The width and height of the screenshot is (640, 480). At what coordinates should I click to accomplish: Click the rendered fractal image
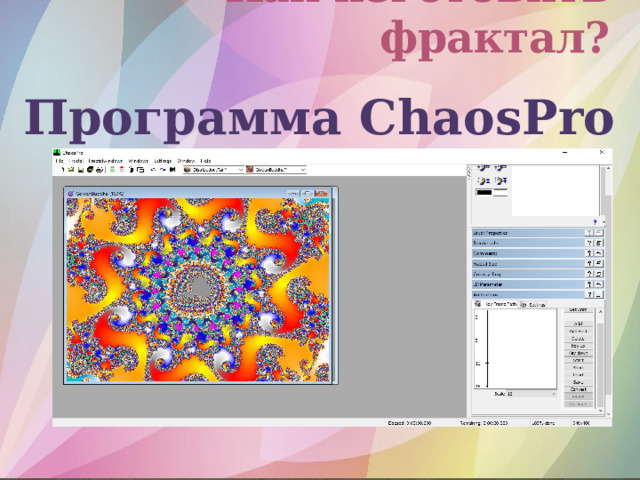point(198,290)
